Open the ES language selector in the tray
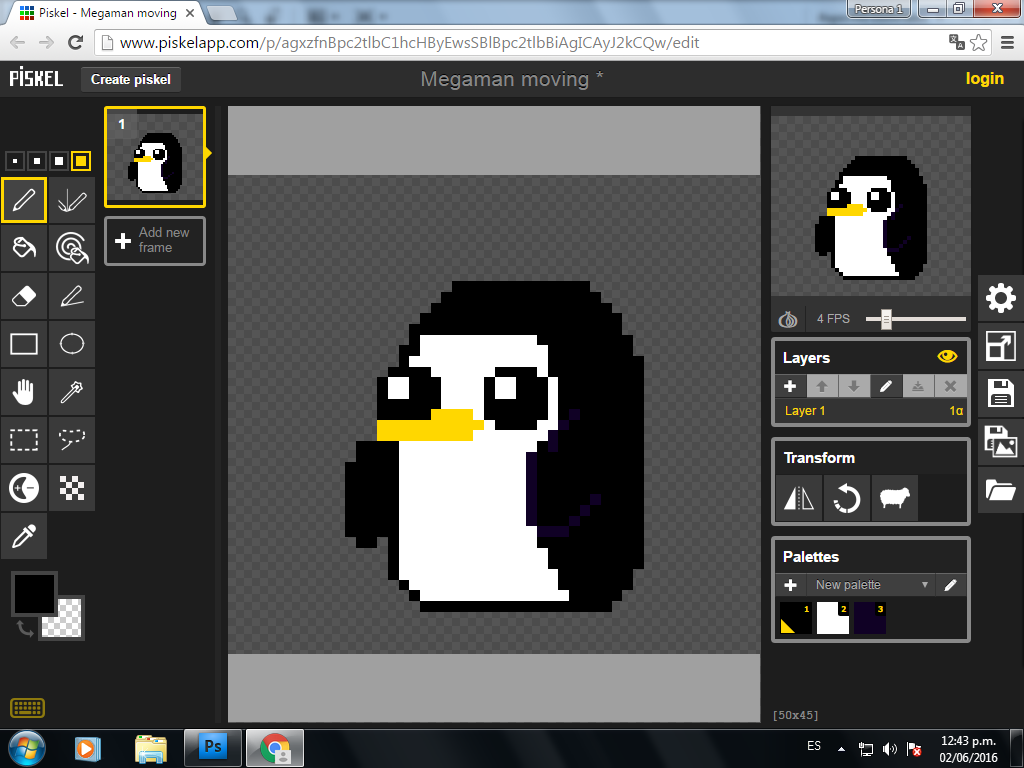1024x768 pixels. click(813, 746)
